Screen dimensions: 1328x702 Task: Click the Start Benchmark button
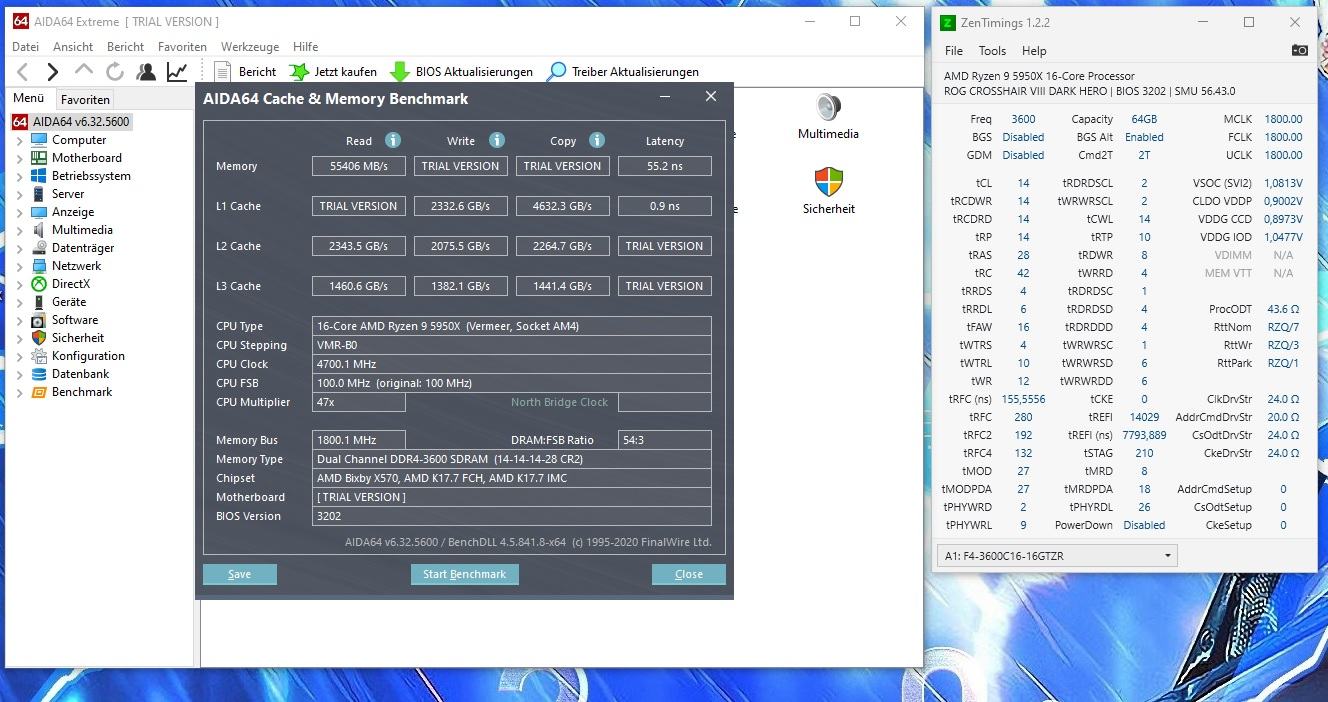464,574
